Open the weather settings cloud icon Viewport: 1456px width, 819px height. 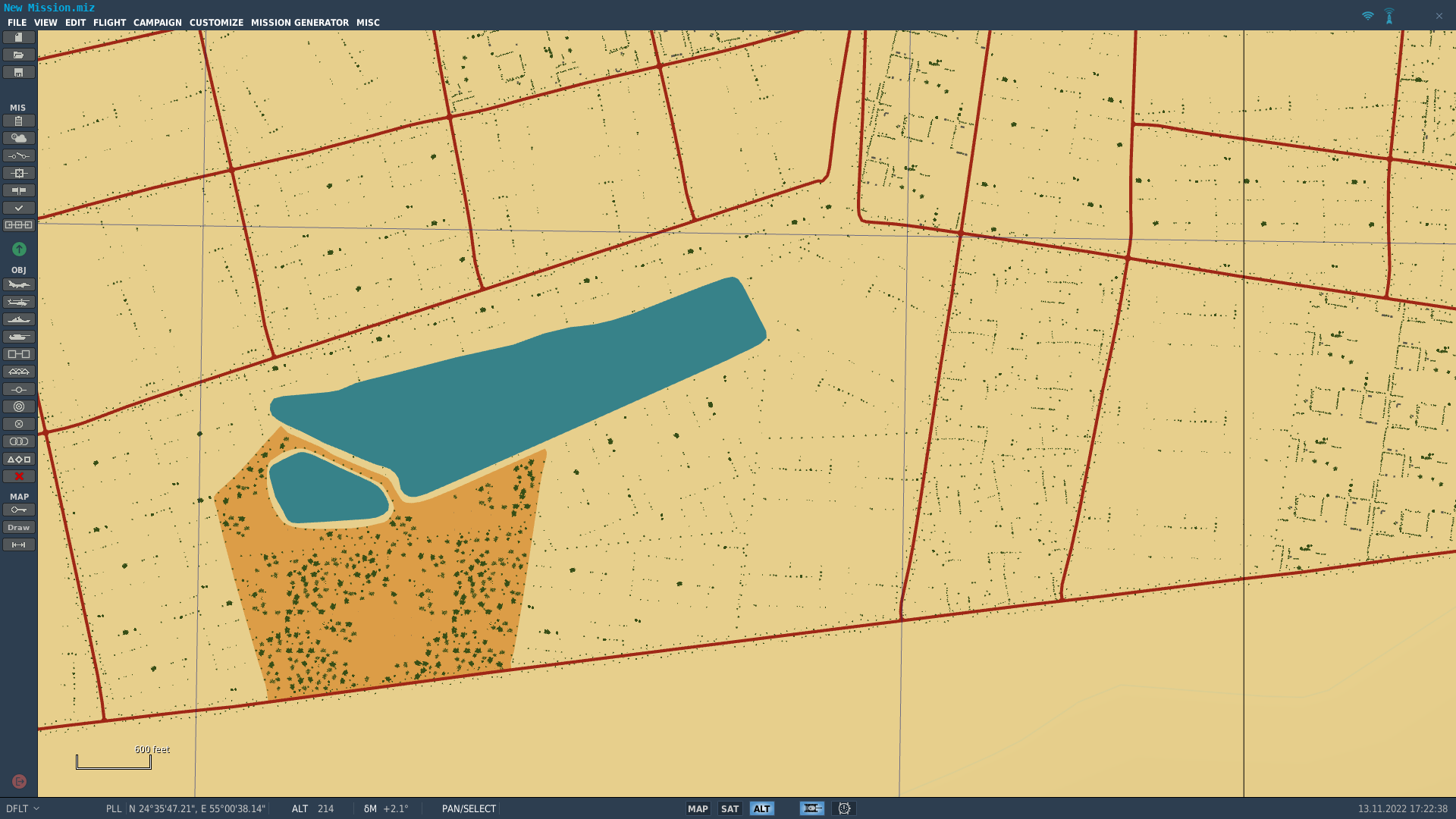click(19, 139)
